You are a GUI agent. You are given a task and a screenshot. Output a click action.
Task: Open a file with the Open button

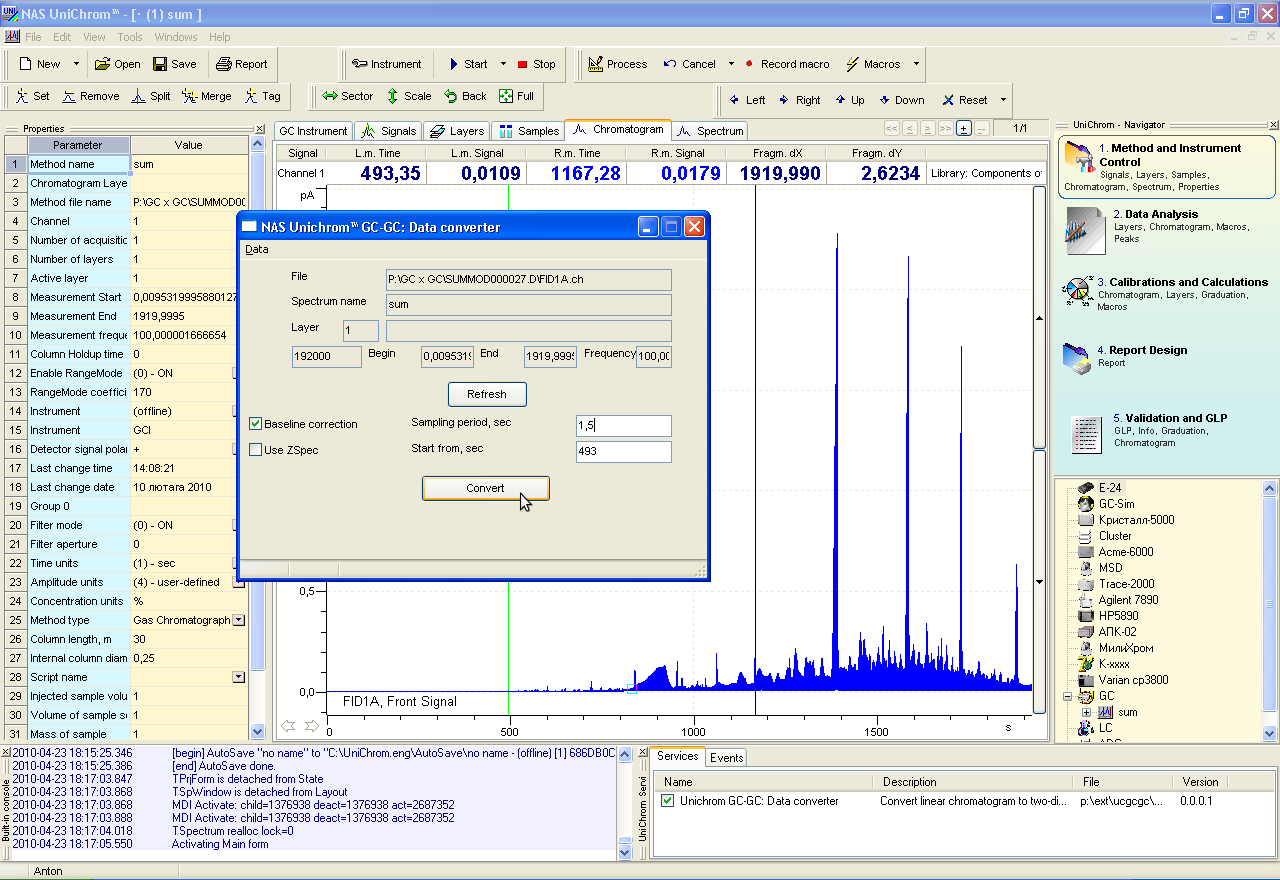[x=118, y=64]
